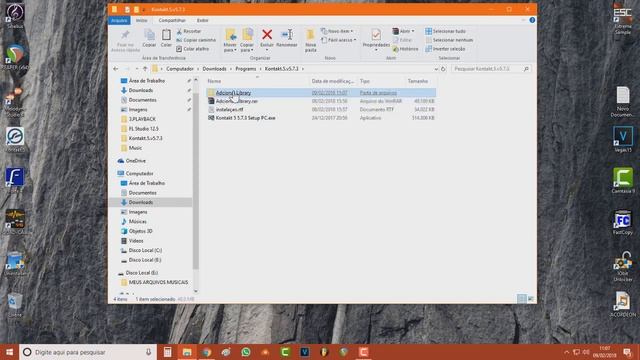640x360 pixels.
Task: Click the search magnifier icon
Action: [x=526, y=69]
